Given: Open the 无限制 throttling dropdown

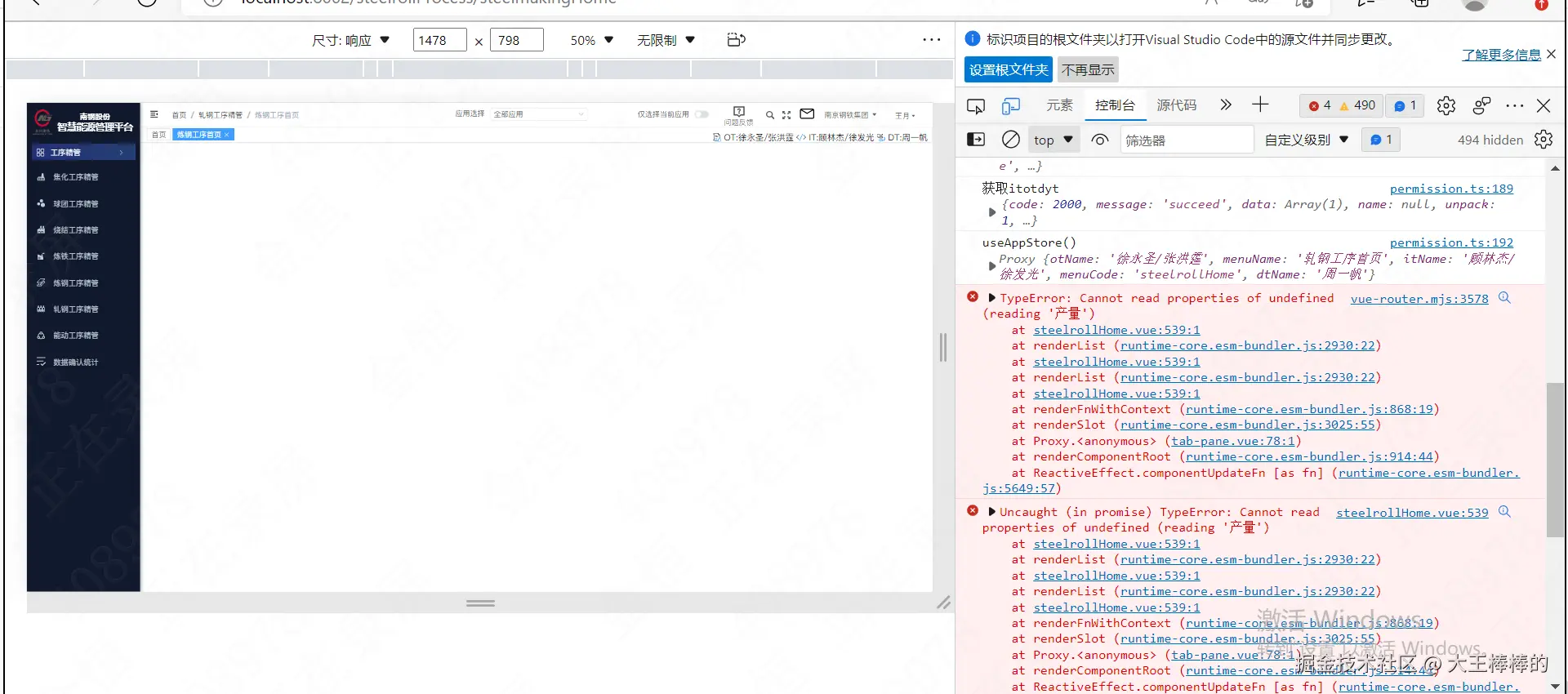Looking at the screenshot, I should coord(666,40).
